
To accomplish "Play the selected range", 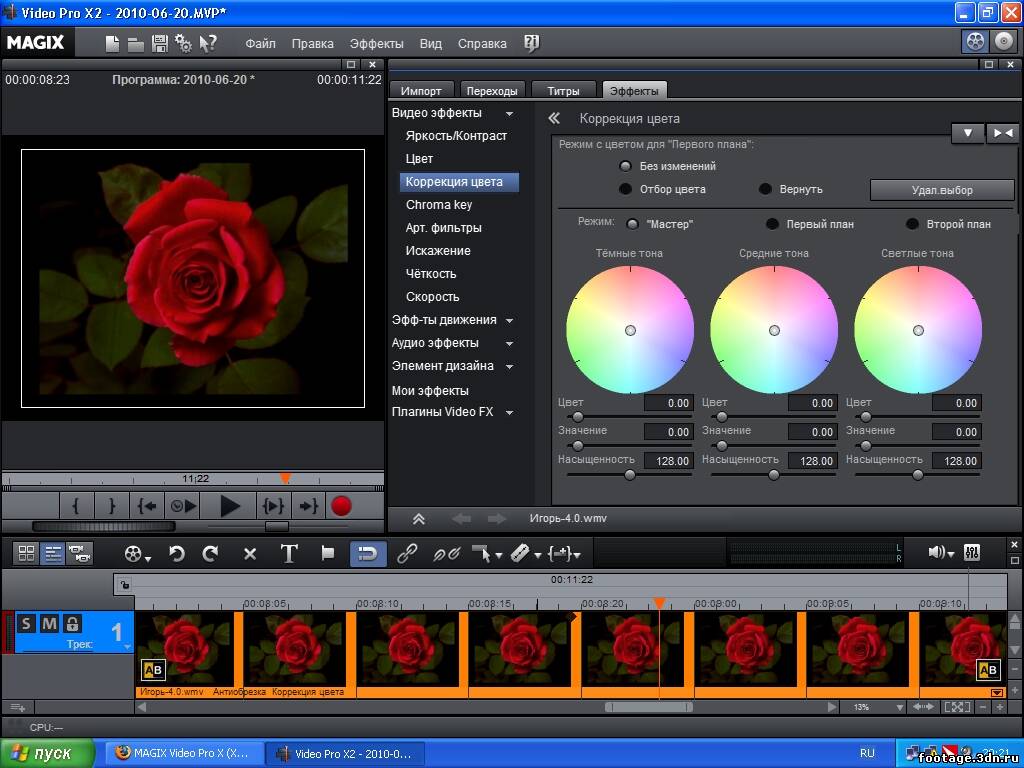I will click(x=273, y=506).
